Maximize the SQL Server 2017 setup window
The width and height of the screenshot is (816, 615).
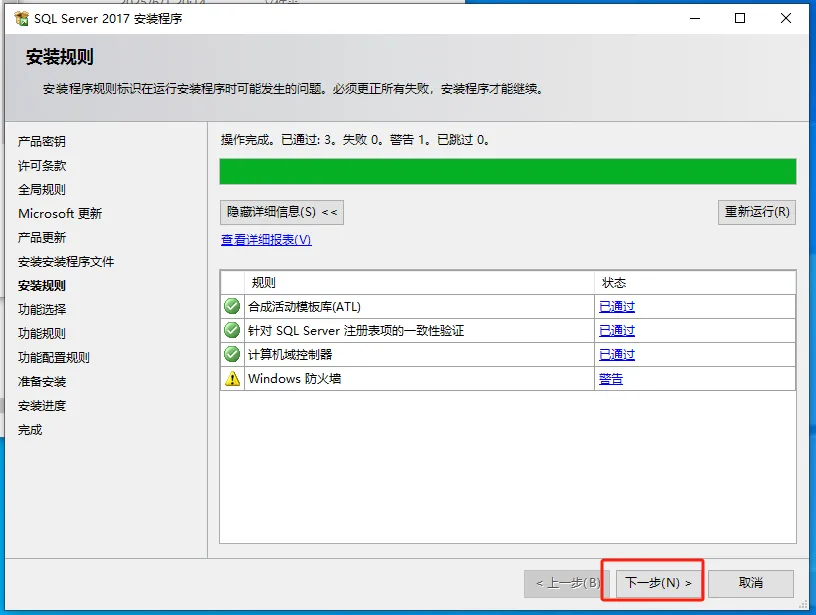(x=740, y=19)
